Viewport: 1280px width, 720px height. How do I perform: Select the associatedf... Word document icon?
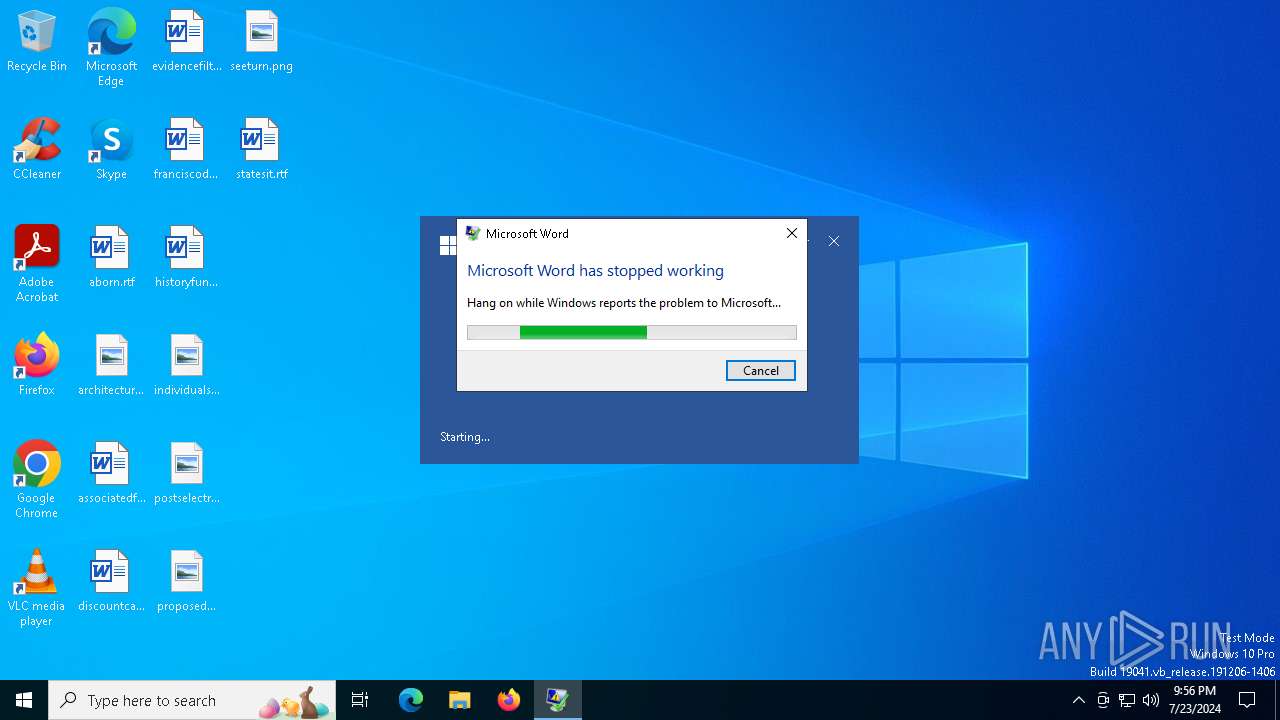111,474
